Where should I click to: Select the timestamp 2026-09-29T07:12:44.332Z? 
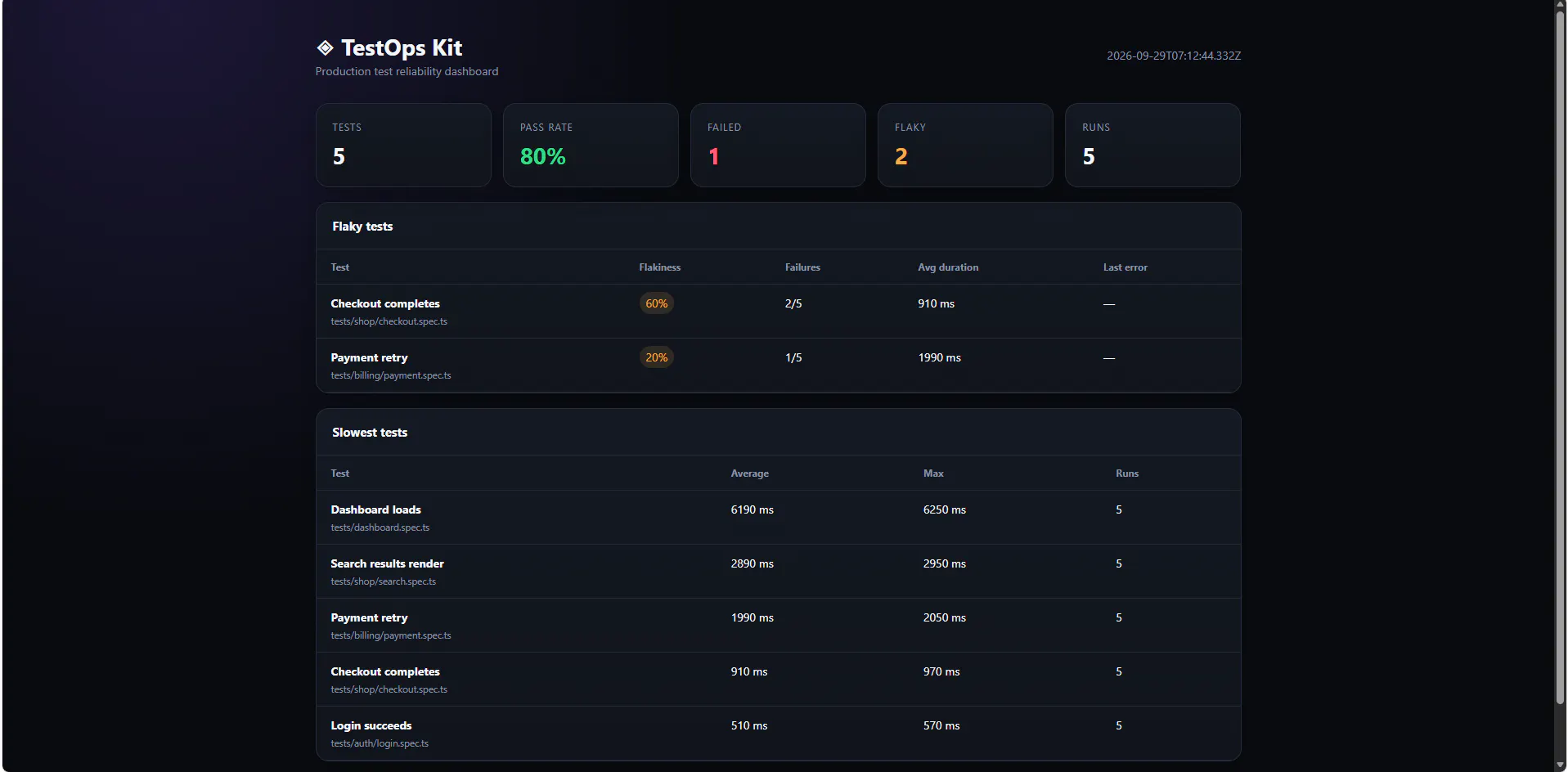point(1174,56)
